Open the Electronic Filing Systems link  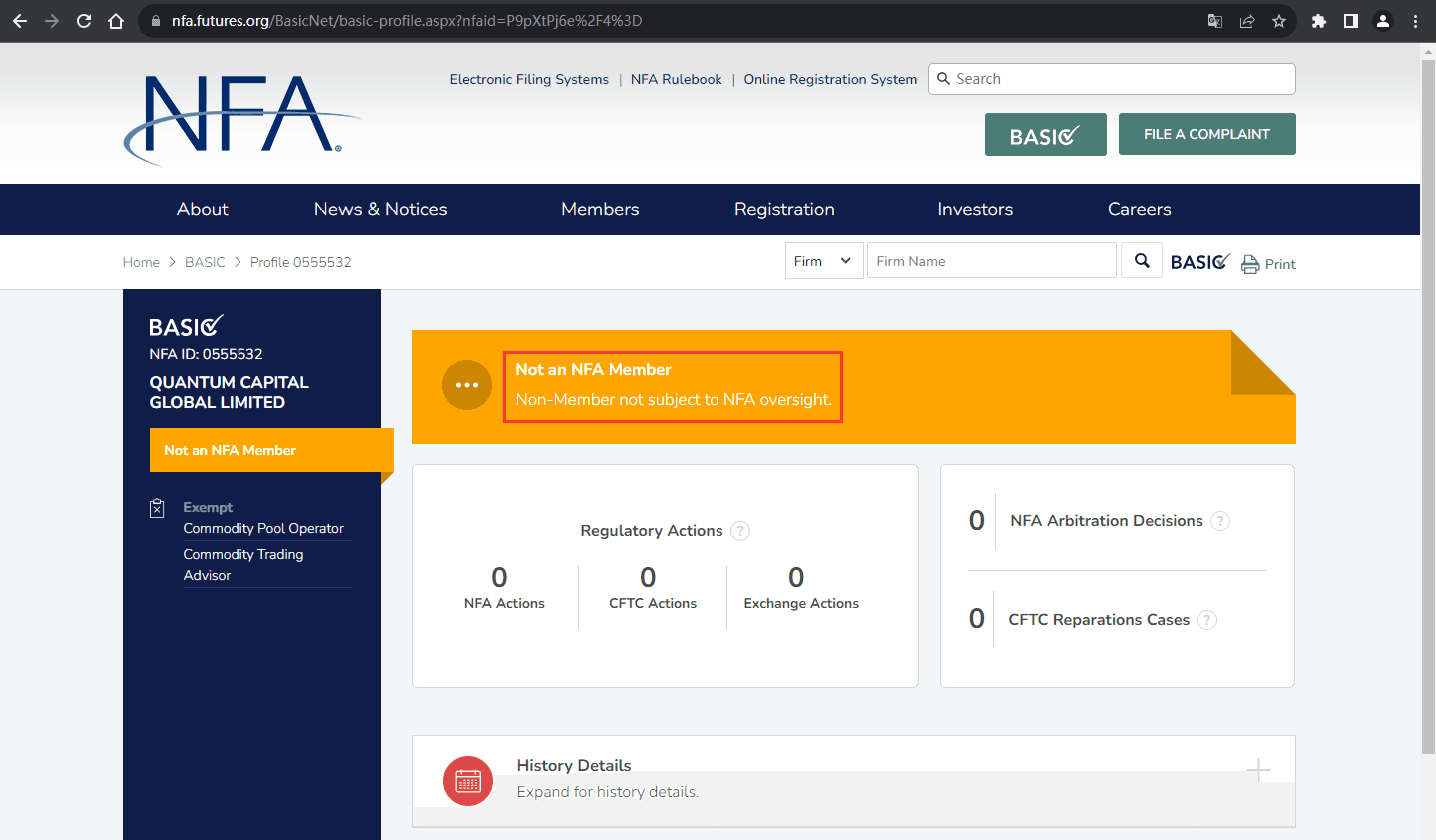(529, 79)
